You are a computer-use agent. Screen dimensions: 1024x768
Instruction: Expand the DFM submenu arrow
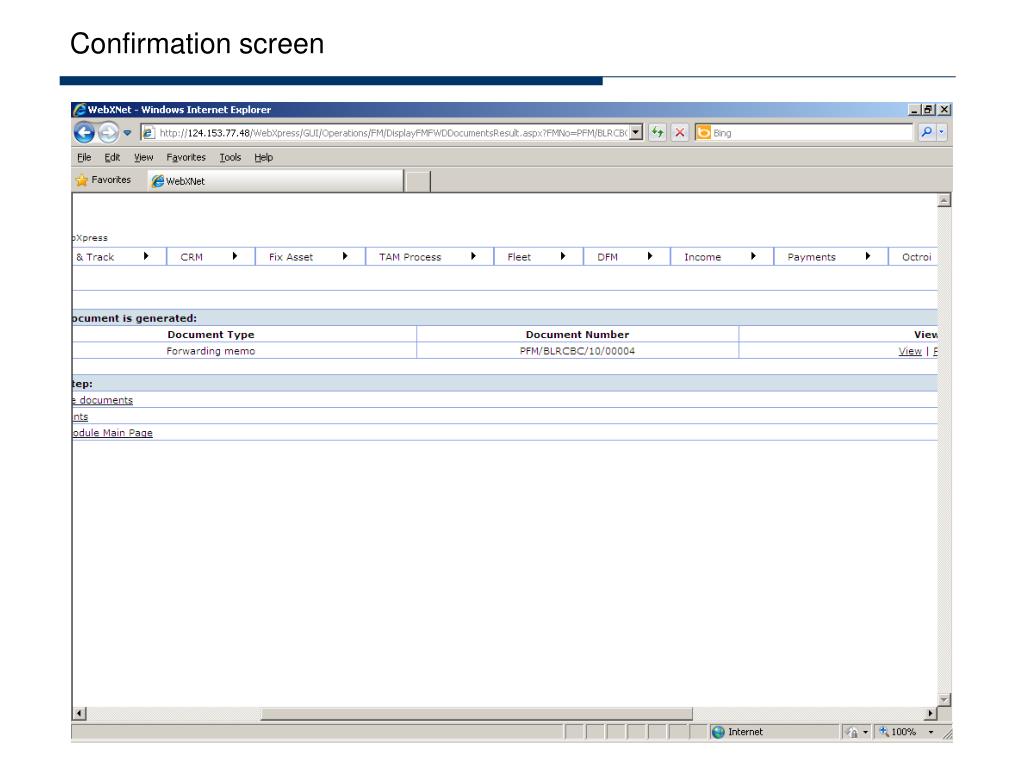(650, 257)
